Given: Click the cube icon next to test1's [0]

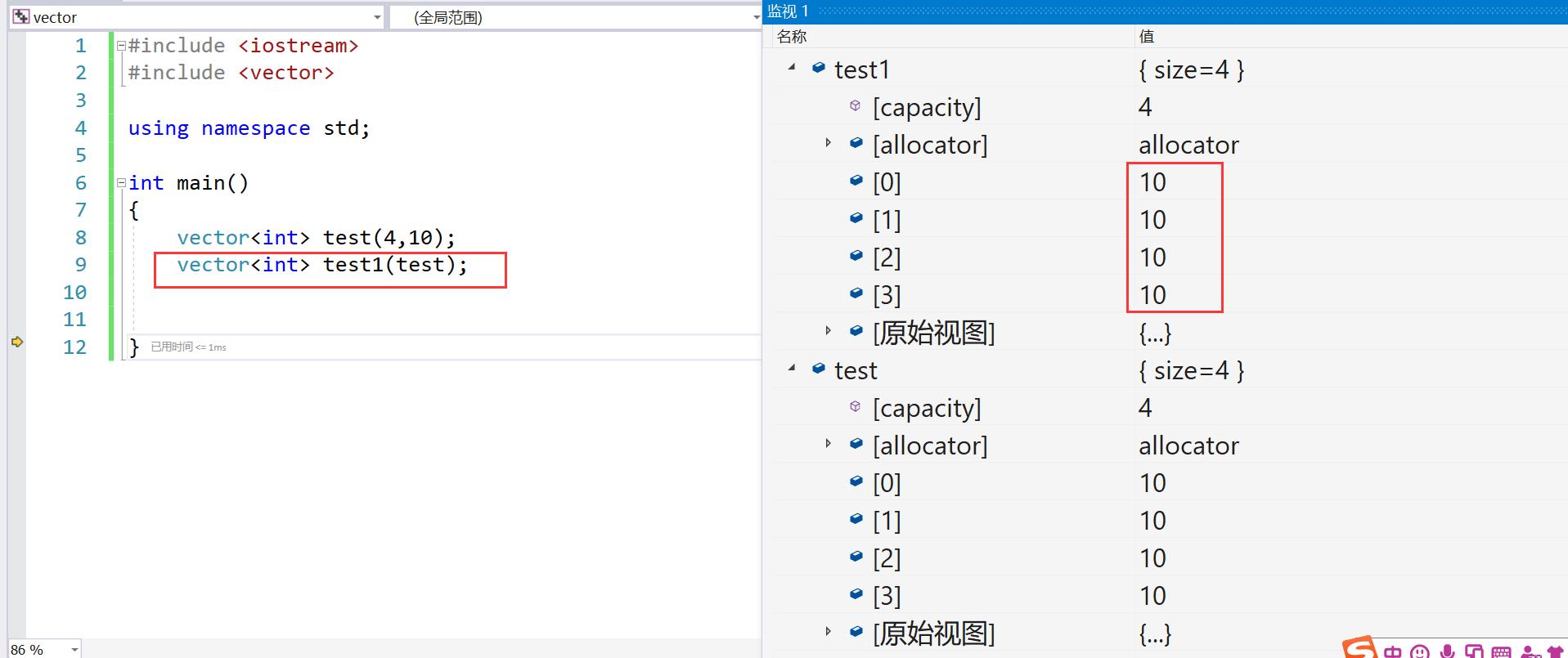Looking at the screenshot, I should coord(856,181).
